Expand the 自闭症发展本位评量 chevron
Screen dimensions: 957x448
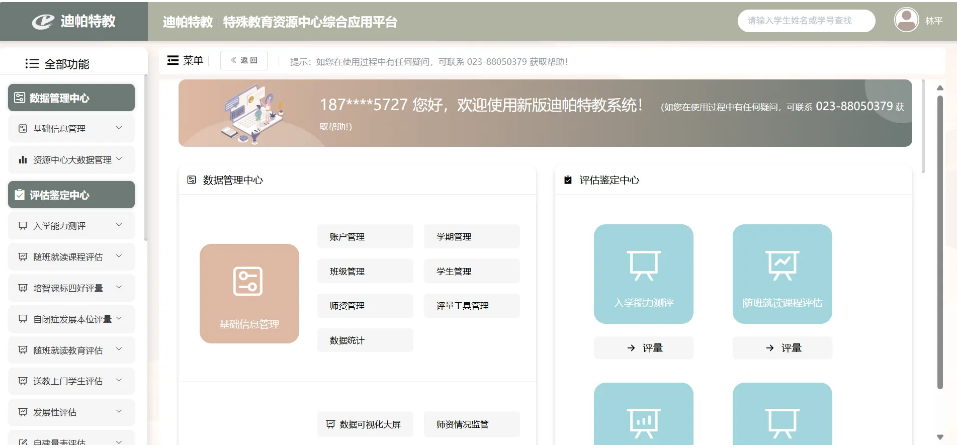(x=119, y=317)
